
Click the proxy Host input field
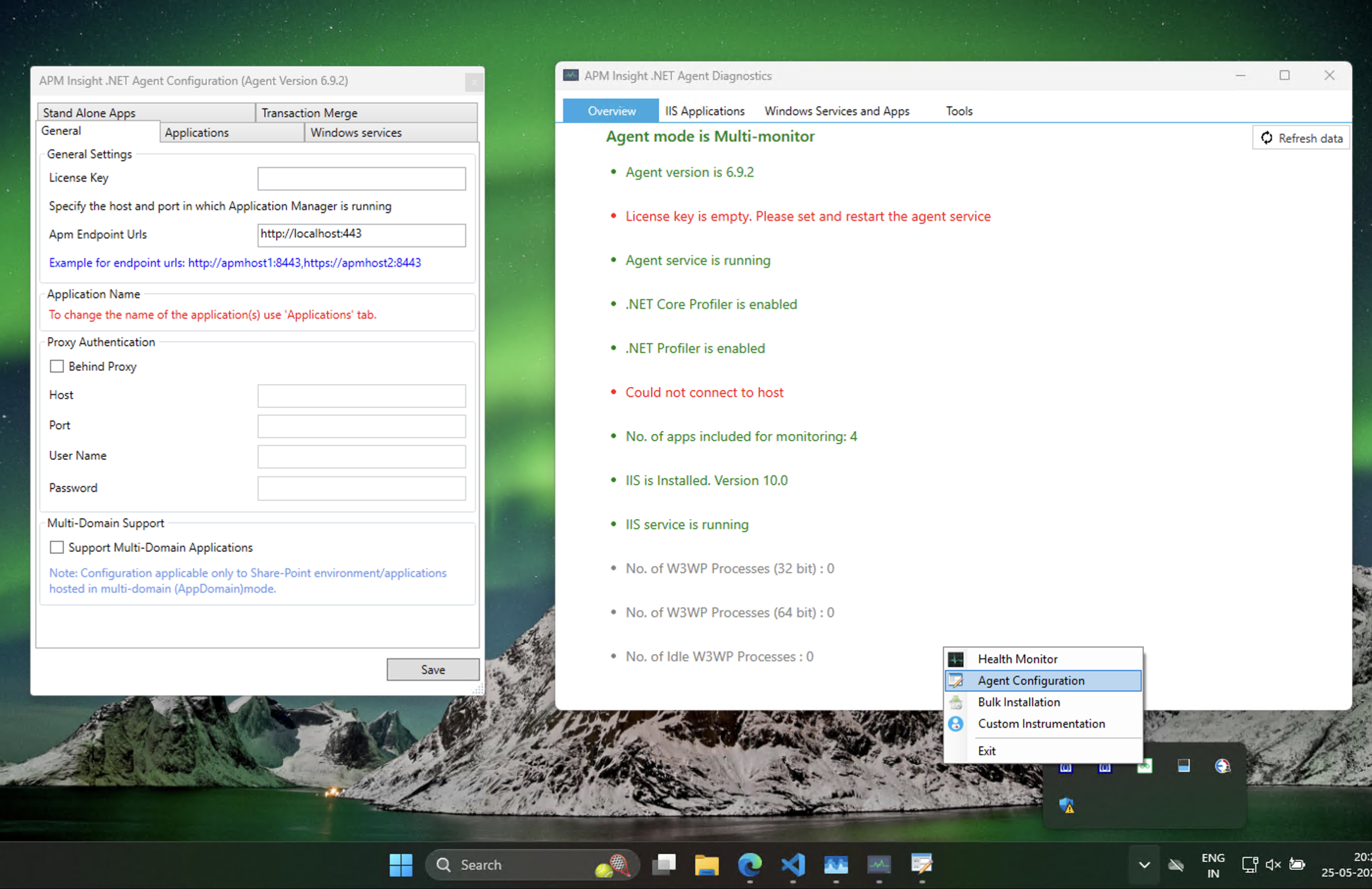(x=361, y=396)
